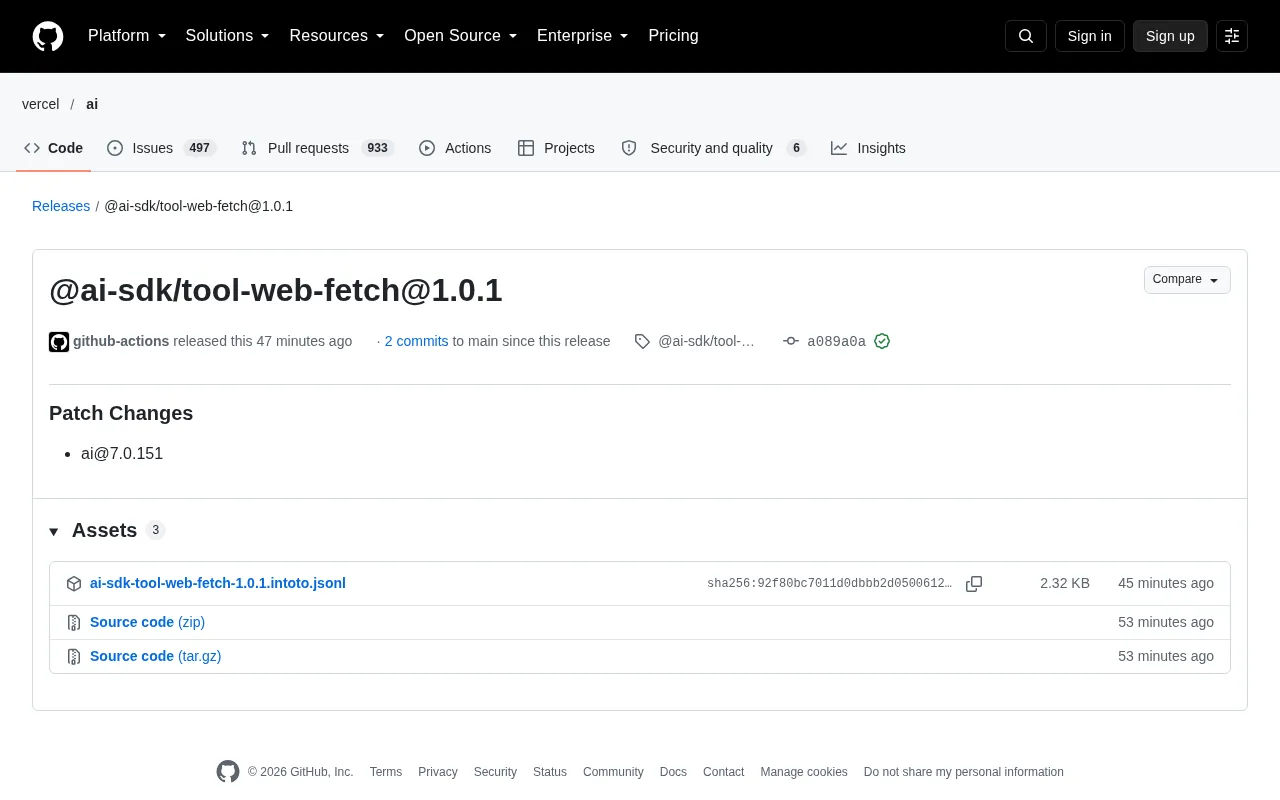
Task: Open the github-actions author link
Action: pos(121,341)
